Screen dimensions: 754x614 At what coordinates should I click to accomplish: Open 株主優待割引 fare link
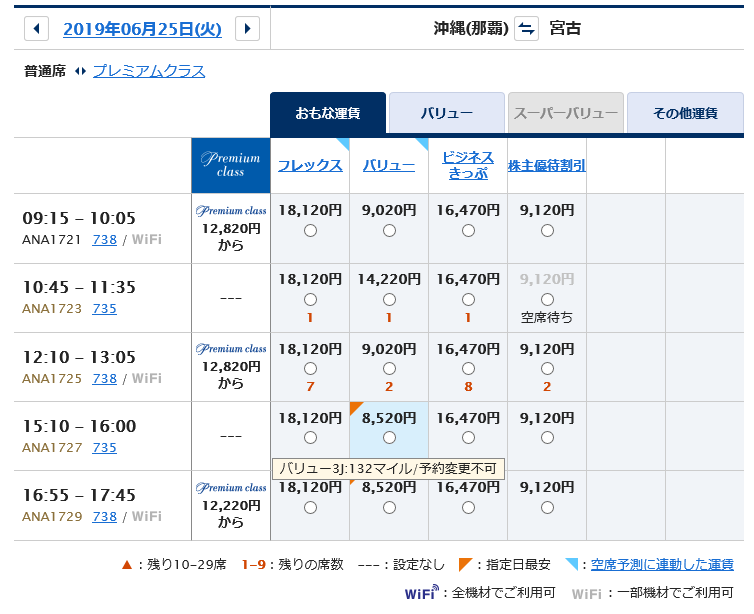547,165
